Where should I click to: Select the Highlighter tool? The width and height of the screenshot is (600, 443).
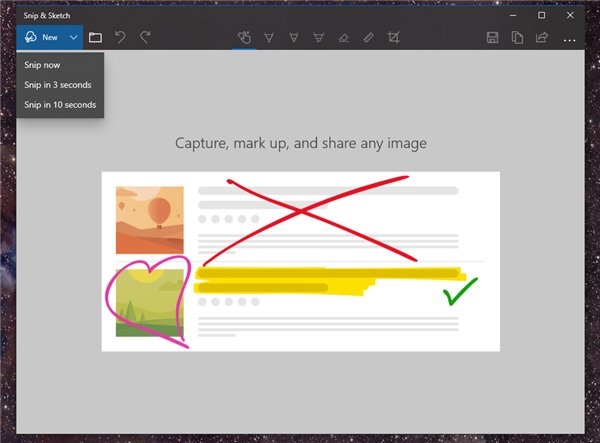pos(319,38)
